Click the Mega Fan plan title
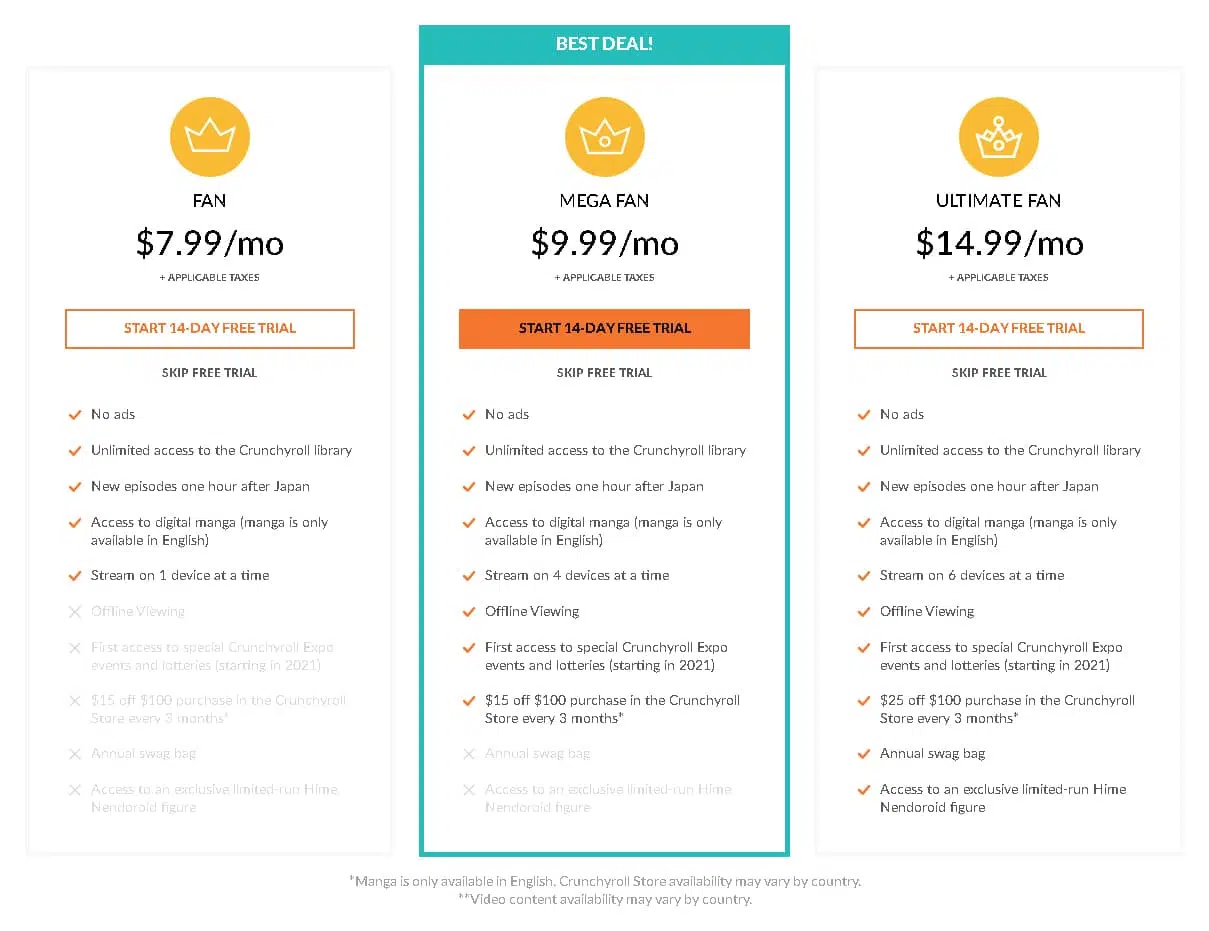Screen dimensions: 1209x931 [x=604, y=200]
